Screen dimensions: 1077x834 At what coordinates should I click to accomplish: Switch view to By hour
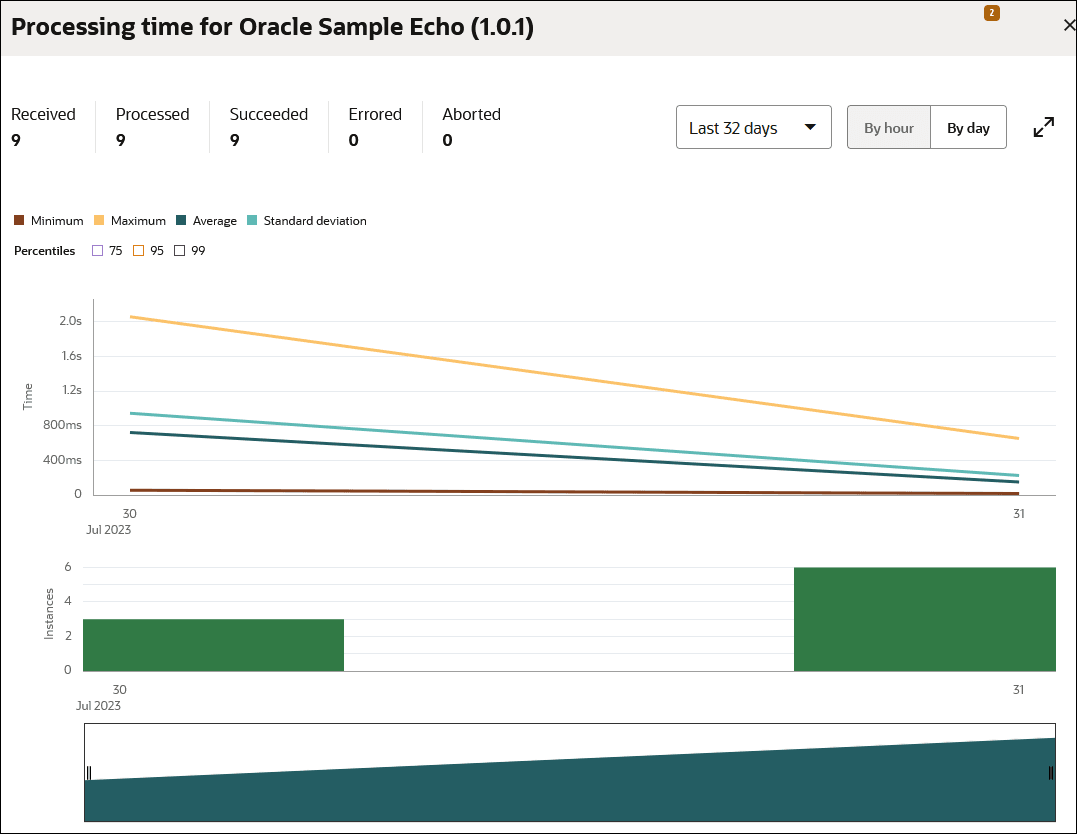(x=889, y=127)
